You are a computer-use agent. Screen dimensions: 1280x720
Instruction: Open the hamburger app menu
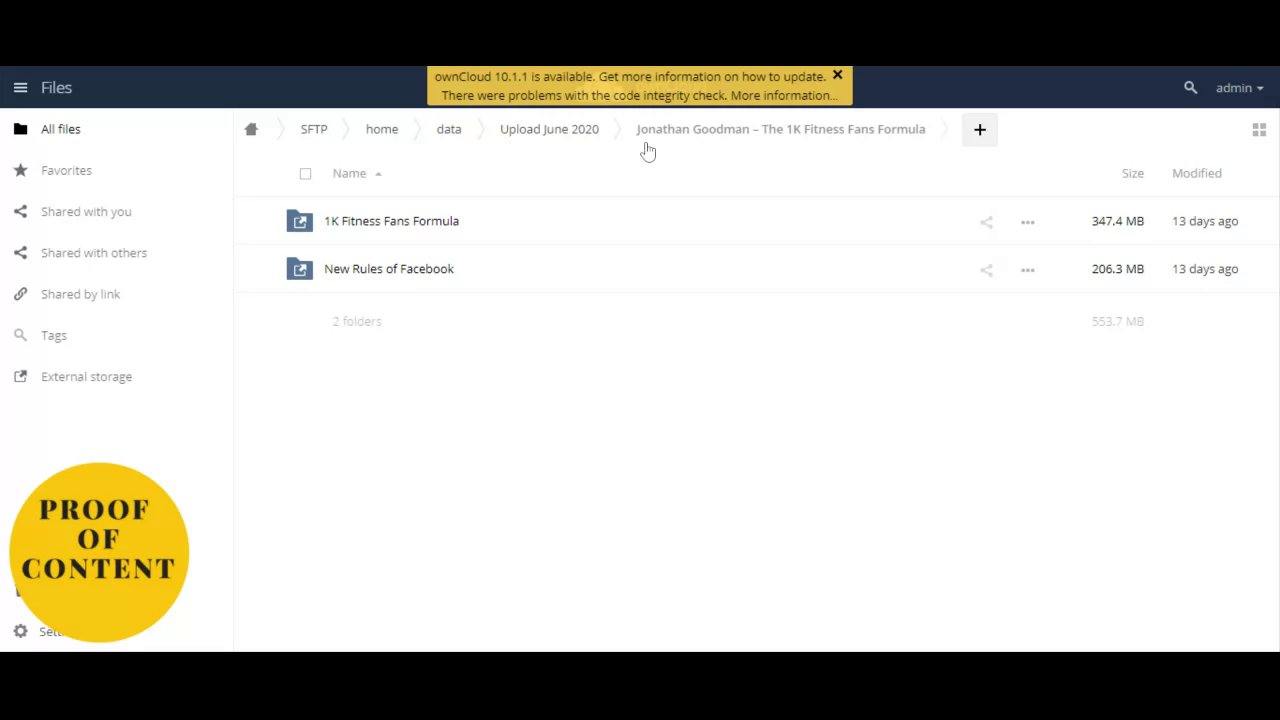[x=20, y=88]
